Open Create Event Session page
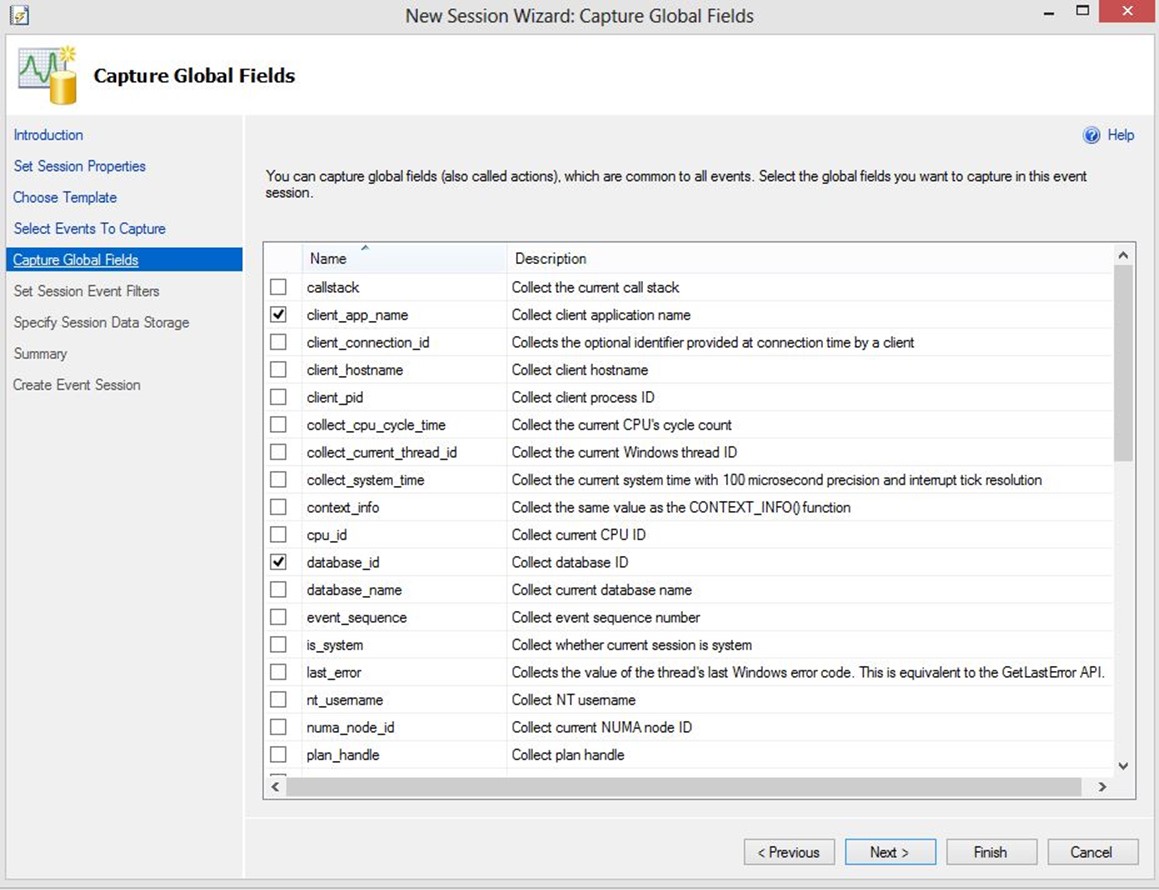The height and width of the screenshot is (890, 1159). pyautogui.click(x=77, y=384)
